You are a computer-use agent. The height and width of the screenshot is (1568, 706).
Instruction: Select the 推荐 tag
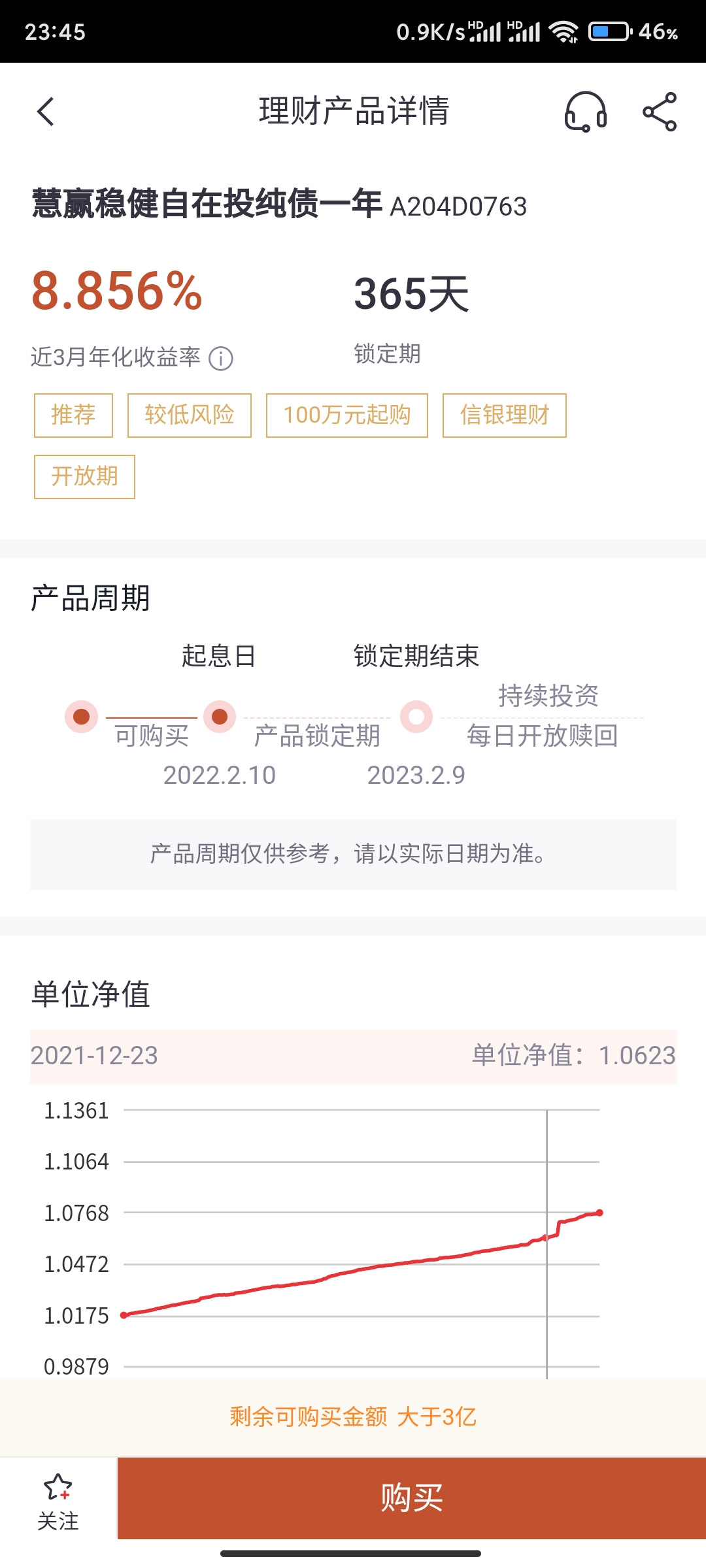point(73,415)
